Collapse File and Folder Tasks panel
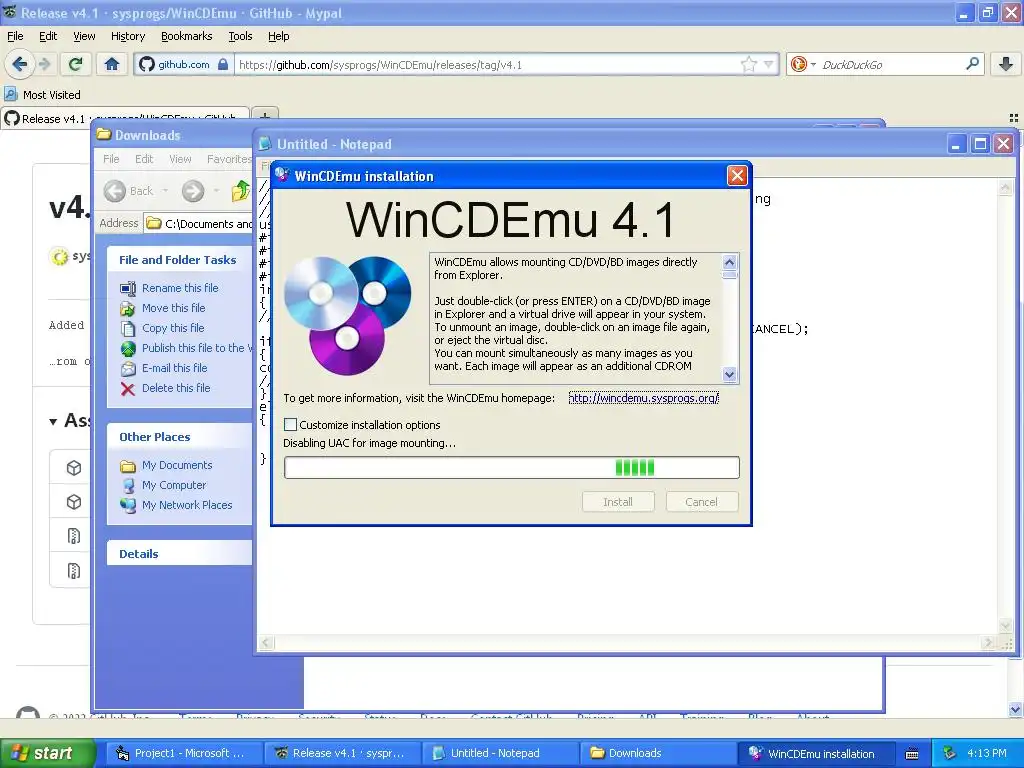This screenshot has width=1024, height=768. tap(178, 260)
